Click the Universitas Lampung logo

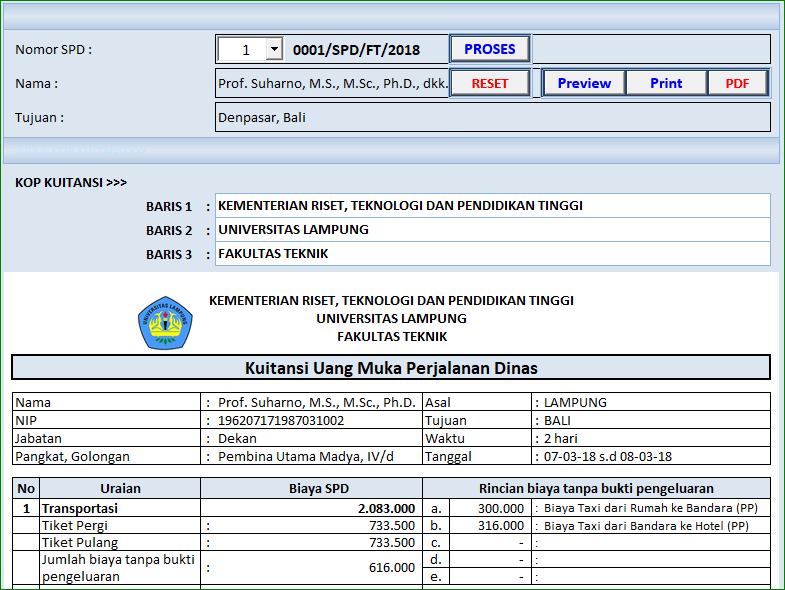165,323
